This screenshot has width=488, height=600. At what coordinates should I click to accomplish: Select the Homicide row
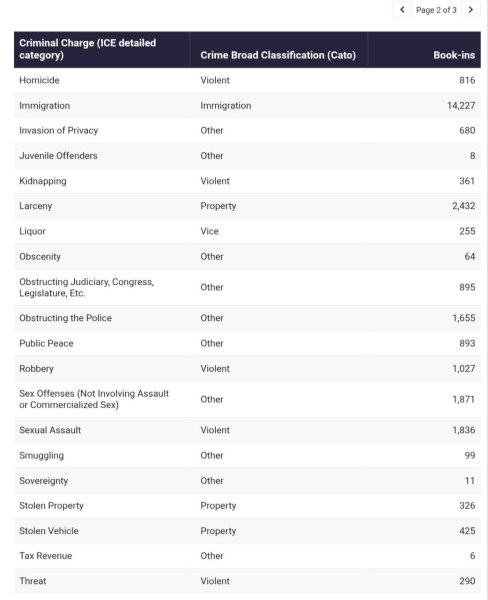tap(247, 80)
